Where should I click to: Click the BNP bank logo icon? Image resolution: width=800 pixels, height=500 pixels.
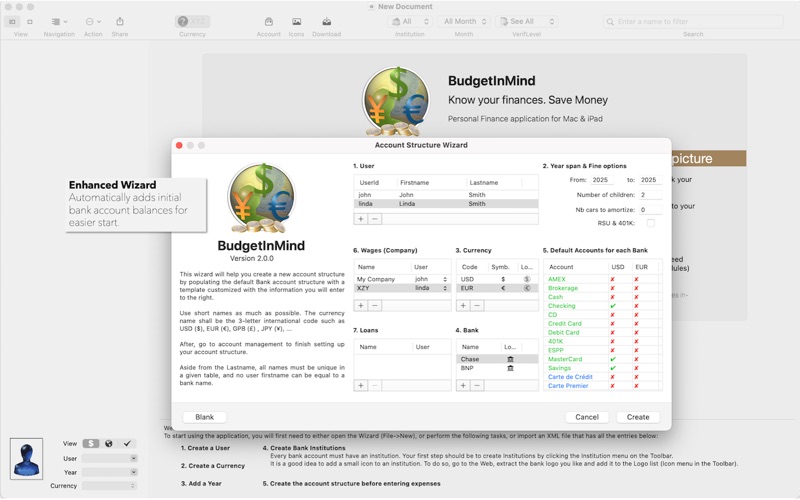[x=510, y=368]
